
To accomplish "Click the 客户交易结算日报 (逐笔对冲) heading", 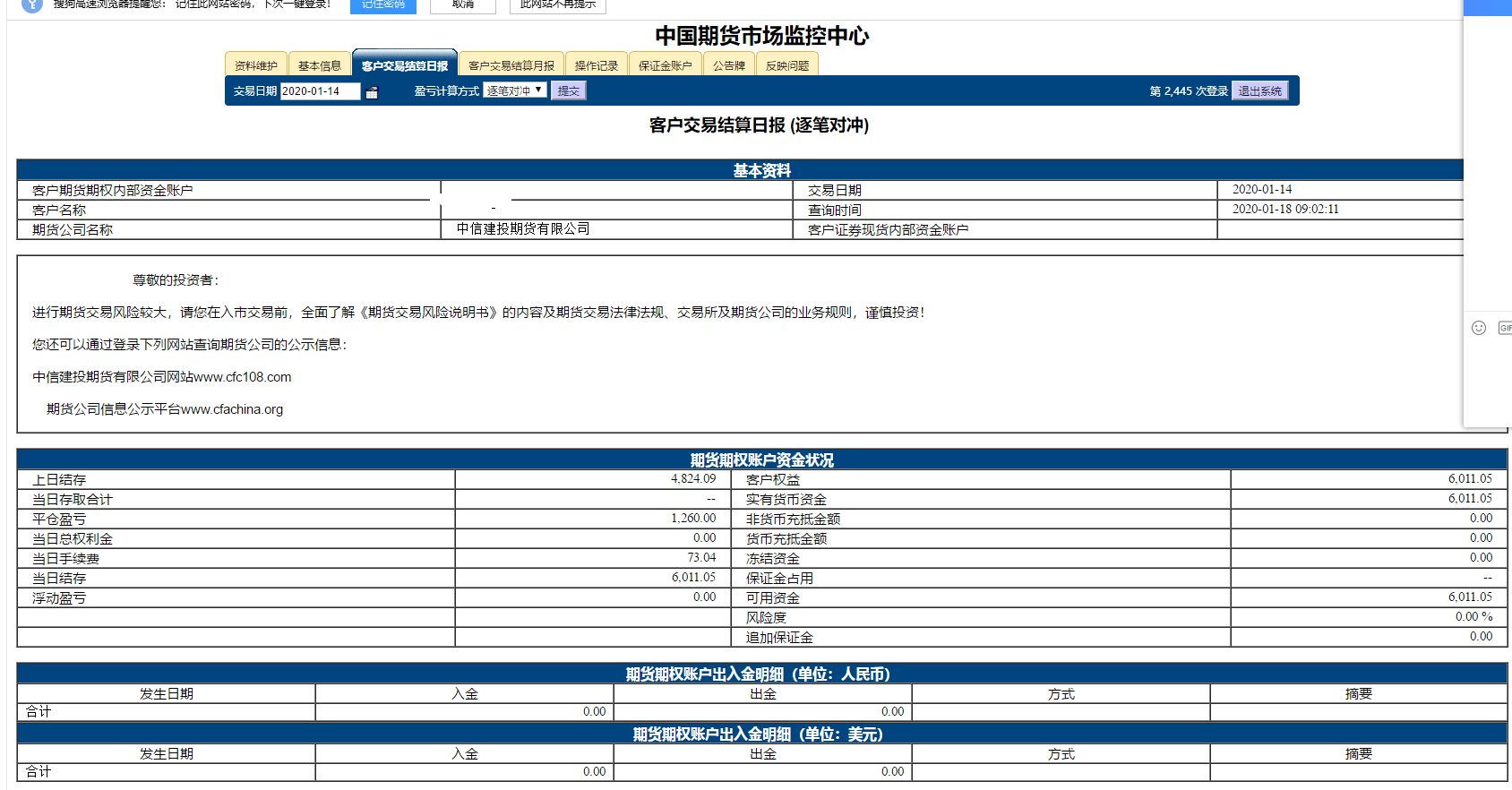I will coord(759,125).
